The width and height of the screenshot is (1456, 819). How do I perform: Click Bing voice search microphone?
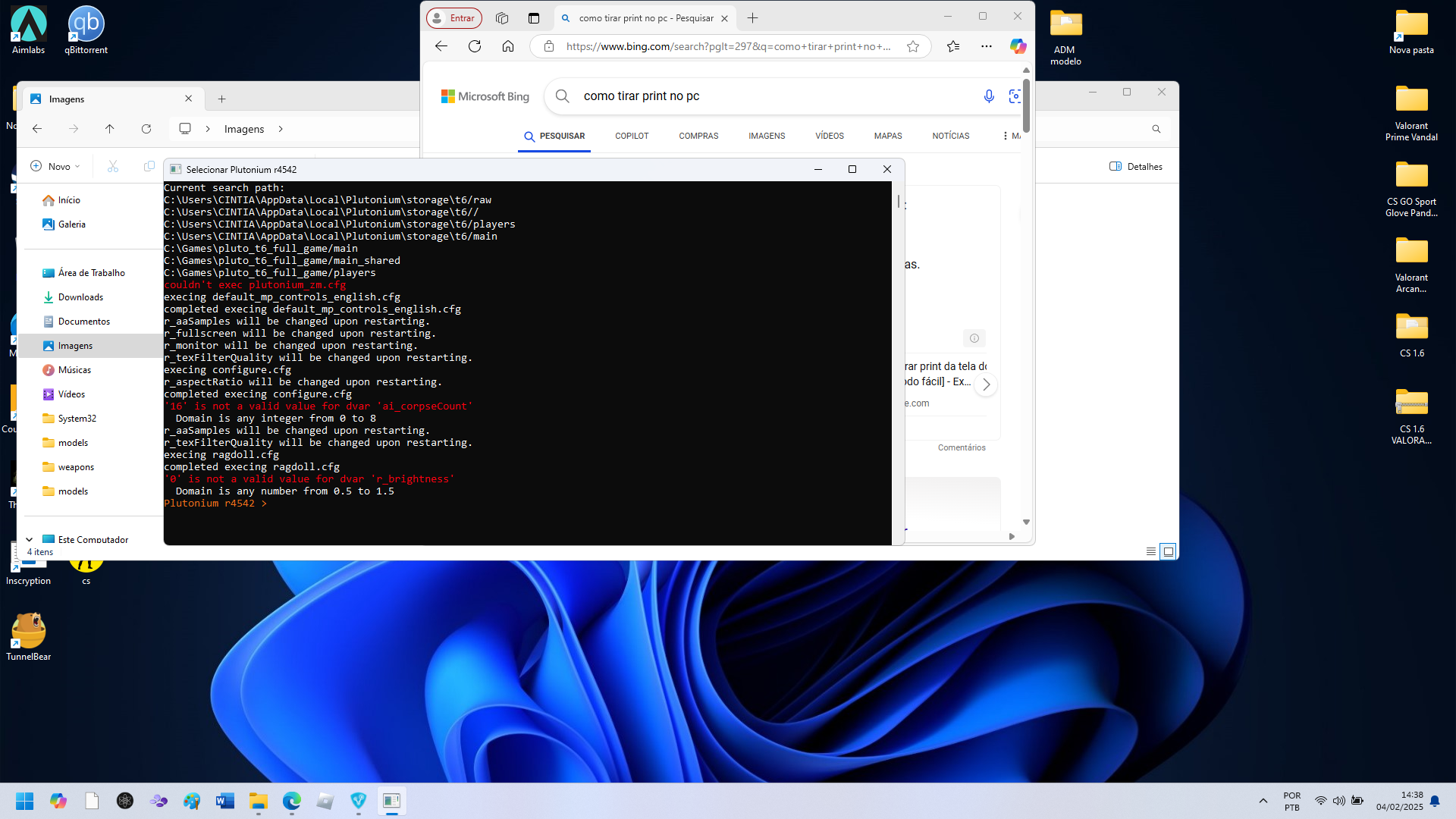pyautogui.click(x=989, y=96)
